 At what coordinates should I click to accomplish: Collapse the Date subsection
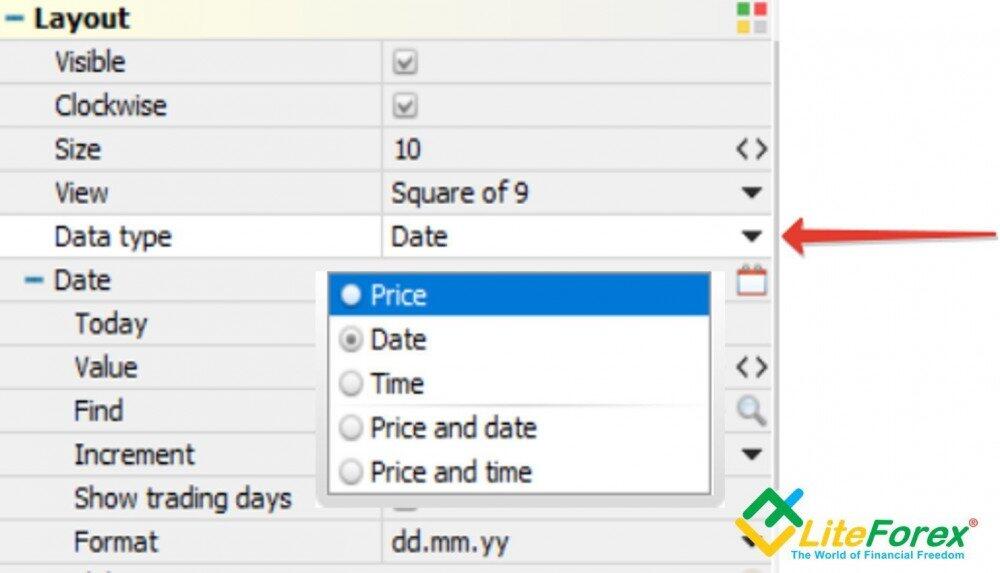[x=34, y=281]
